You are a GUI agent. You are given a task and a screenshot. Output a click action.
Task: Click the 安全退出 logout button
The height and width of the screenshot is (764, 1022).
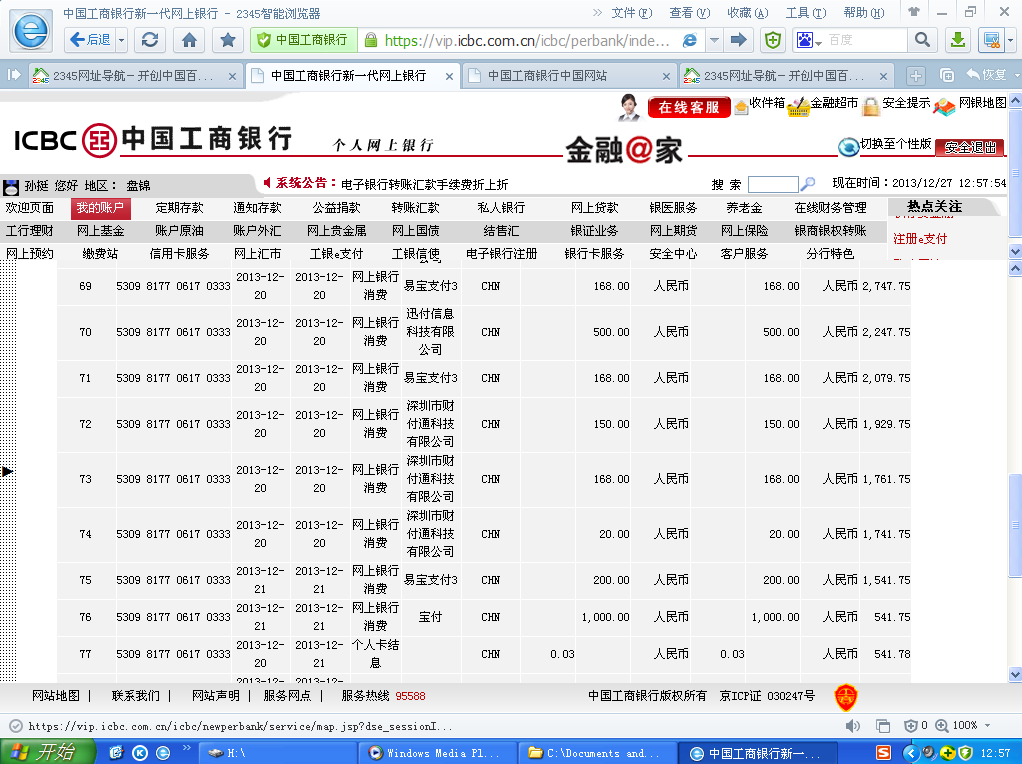(x=969, y=147)
